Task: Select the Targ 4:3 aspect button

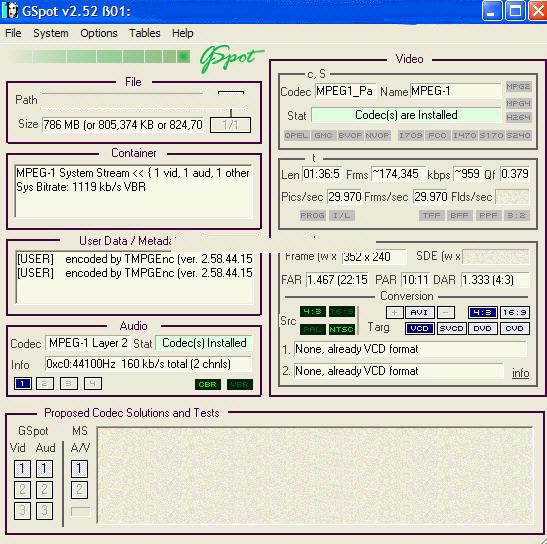Action: pos(482,312)
